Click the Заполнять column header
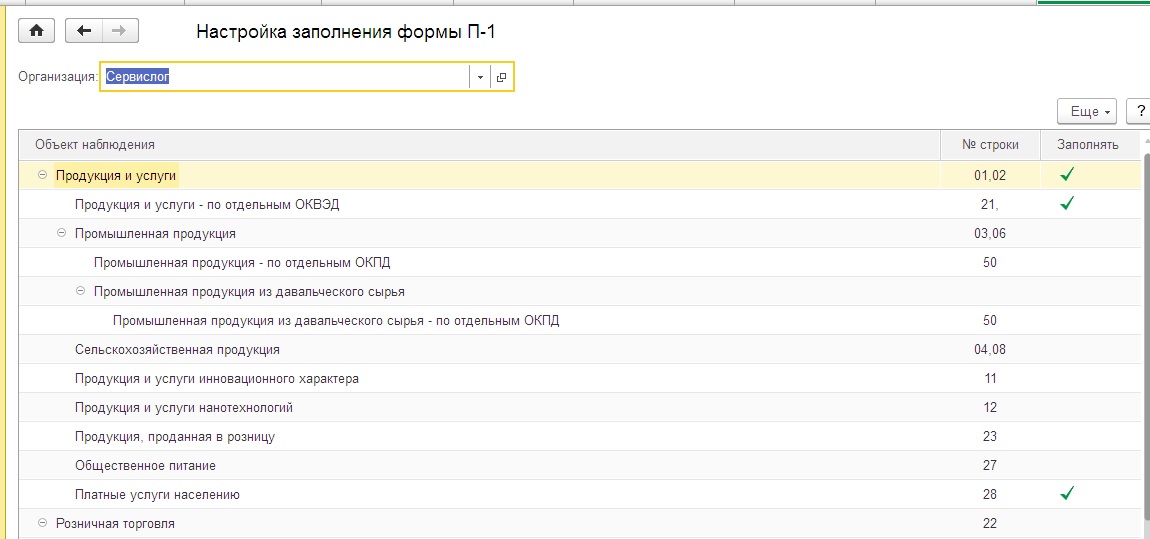 [1090, 145]
